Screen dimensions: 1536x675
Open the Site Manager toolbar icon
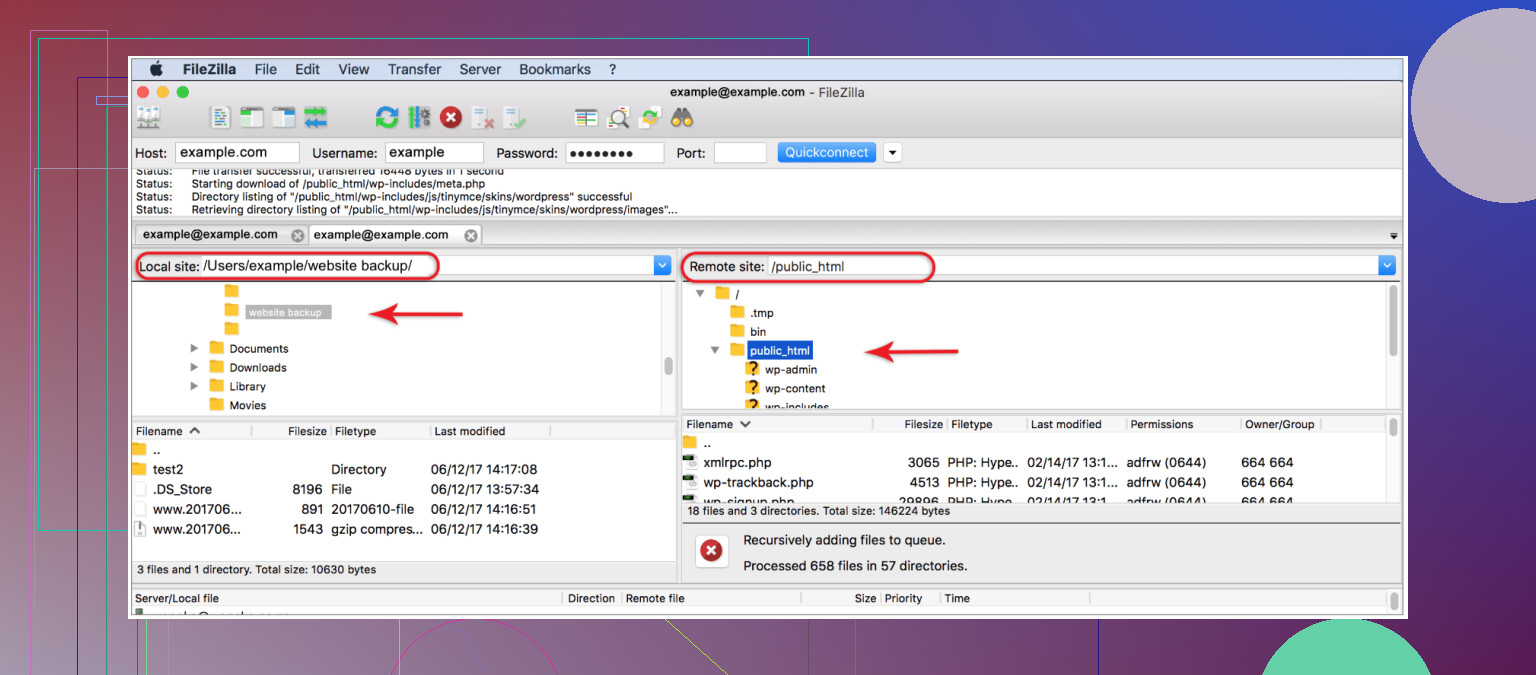coord(149,117)
